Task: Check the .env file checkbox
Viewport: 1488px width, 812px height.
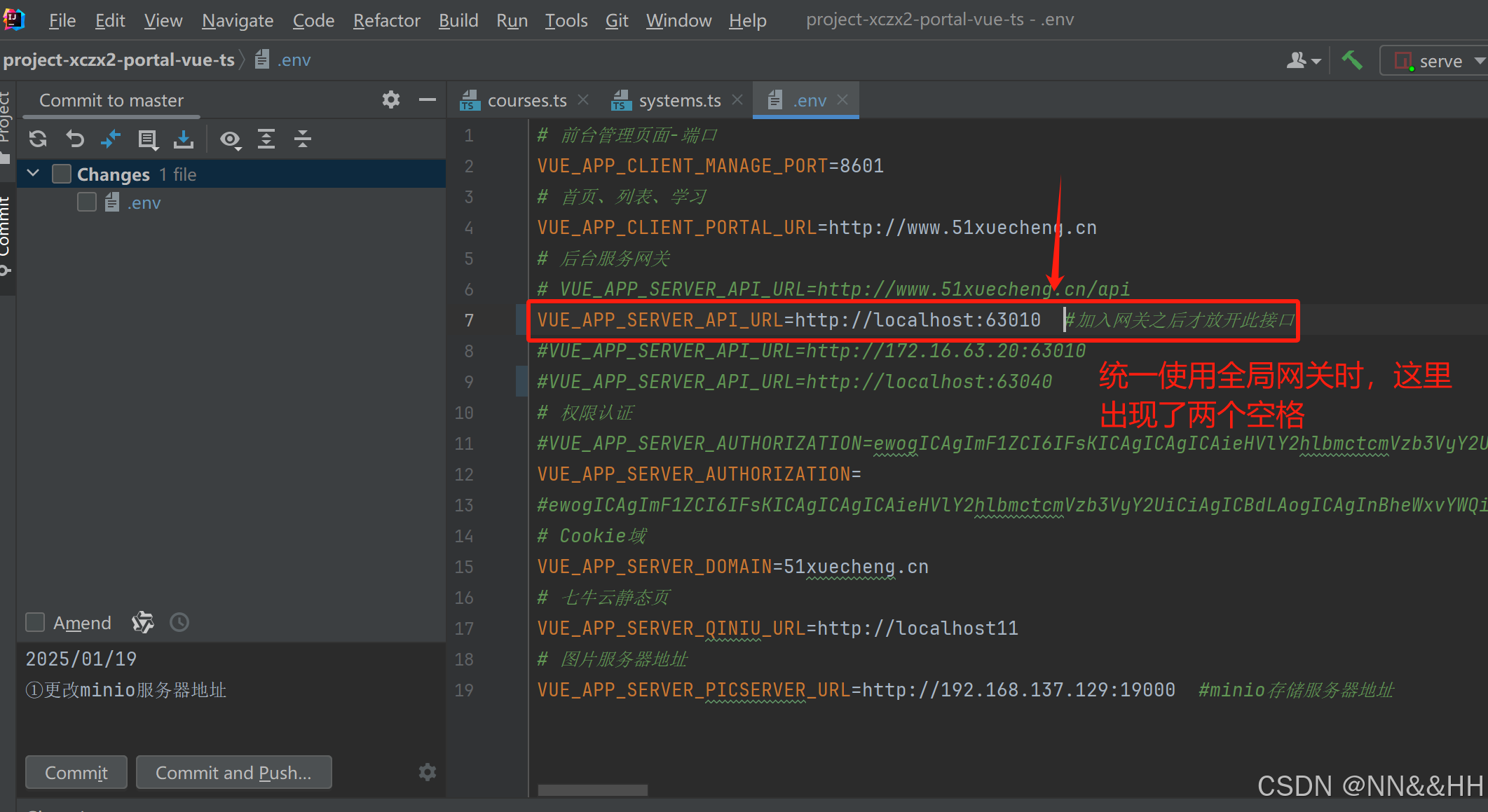Action: point(87,202)
